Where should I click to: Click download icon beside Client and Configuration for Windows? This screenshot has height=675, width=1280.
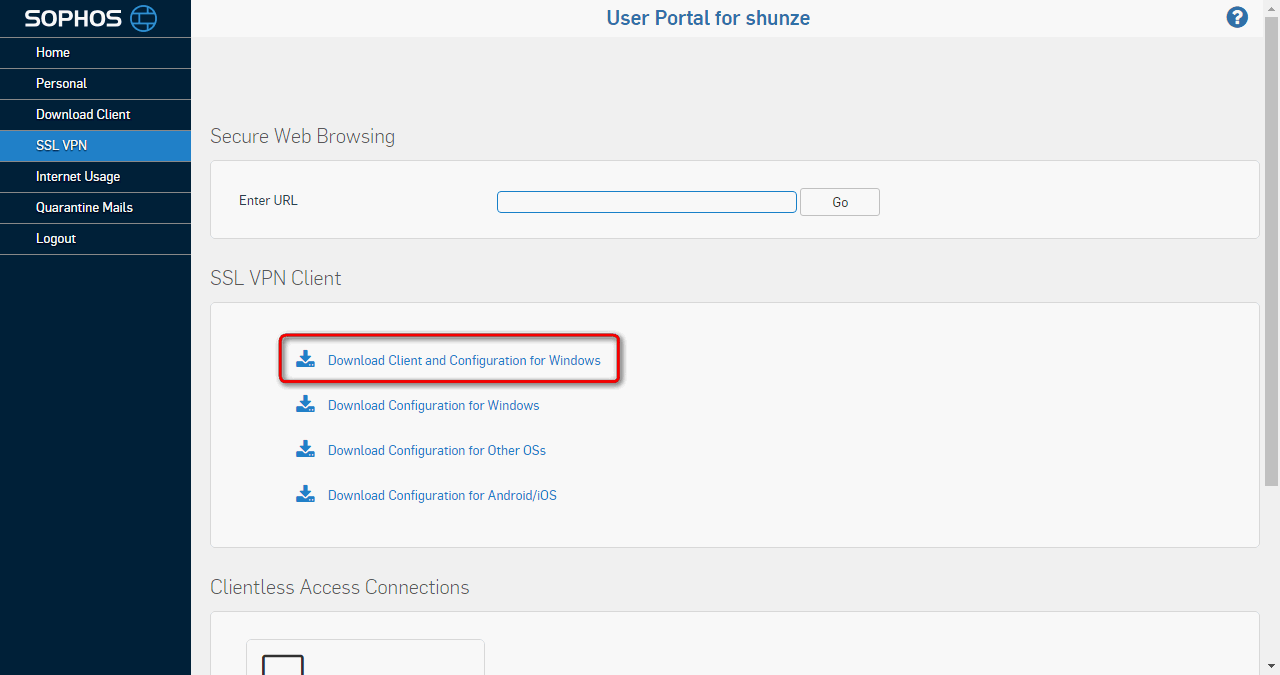[x=306, y=359]
